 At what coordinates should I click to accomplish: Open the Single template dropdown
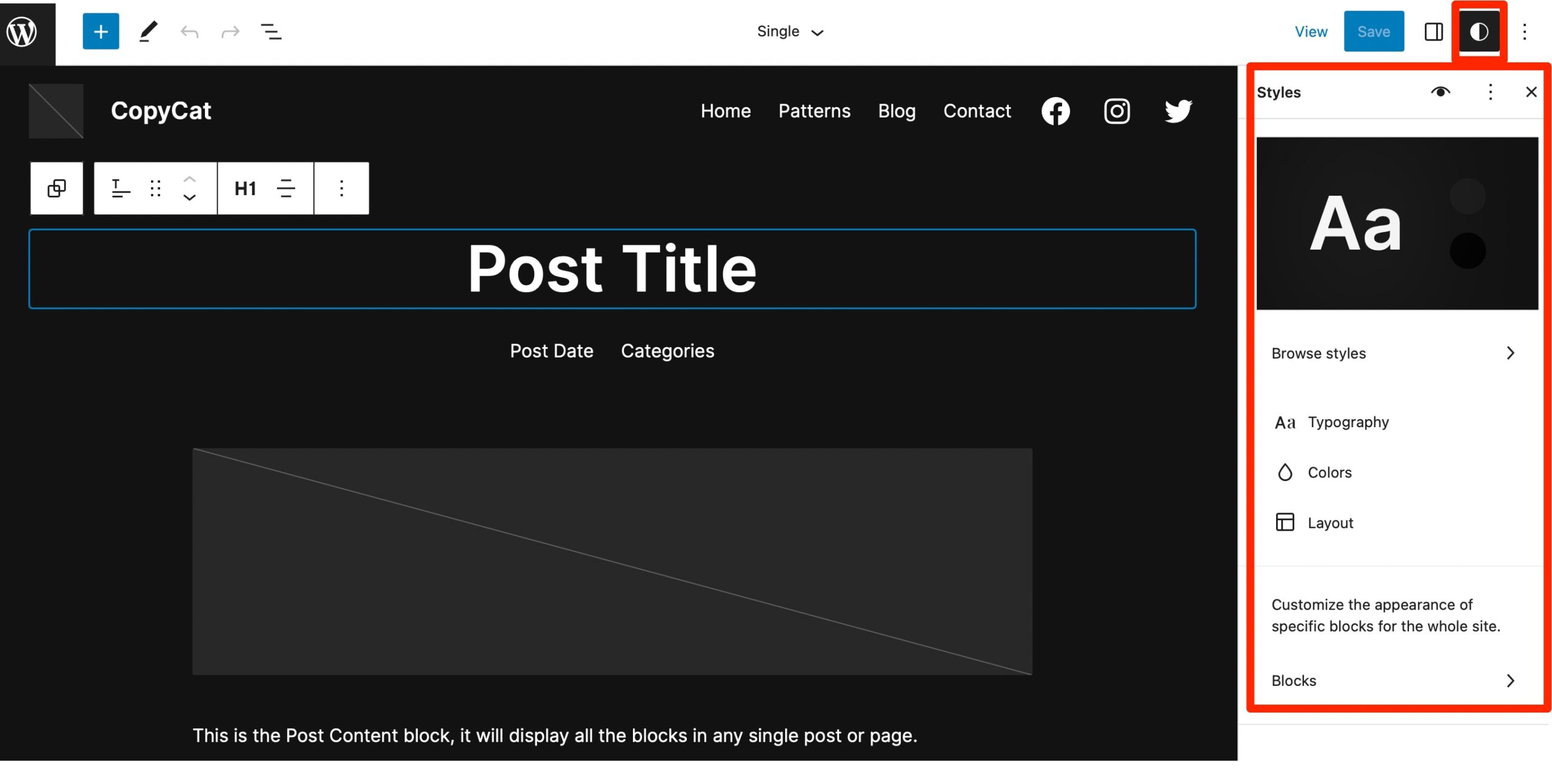click(x=790, y=31)
